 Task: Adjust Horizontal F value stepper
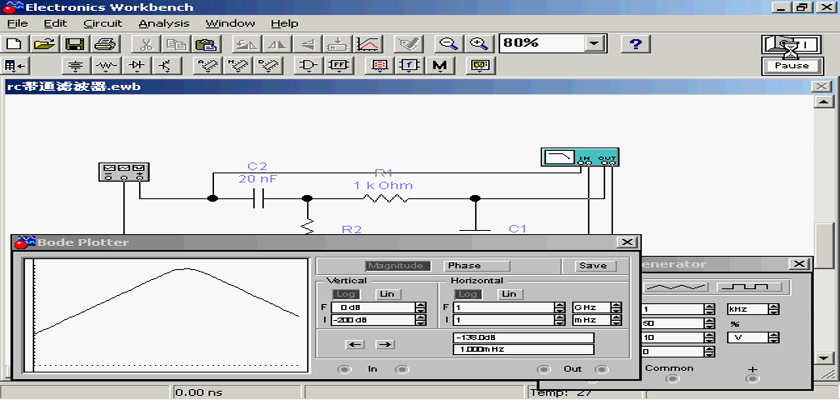tap(559, 307)
